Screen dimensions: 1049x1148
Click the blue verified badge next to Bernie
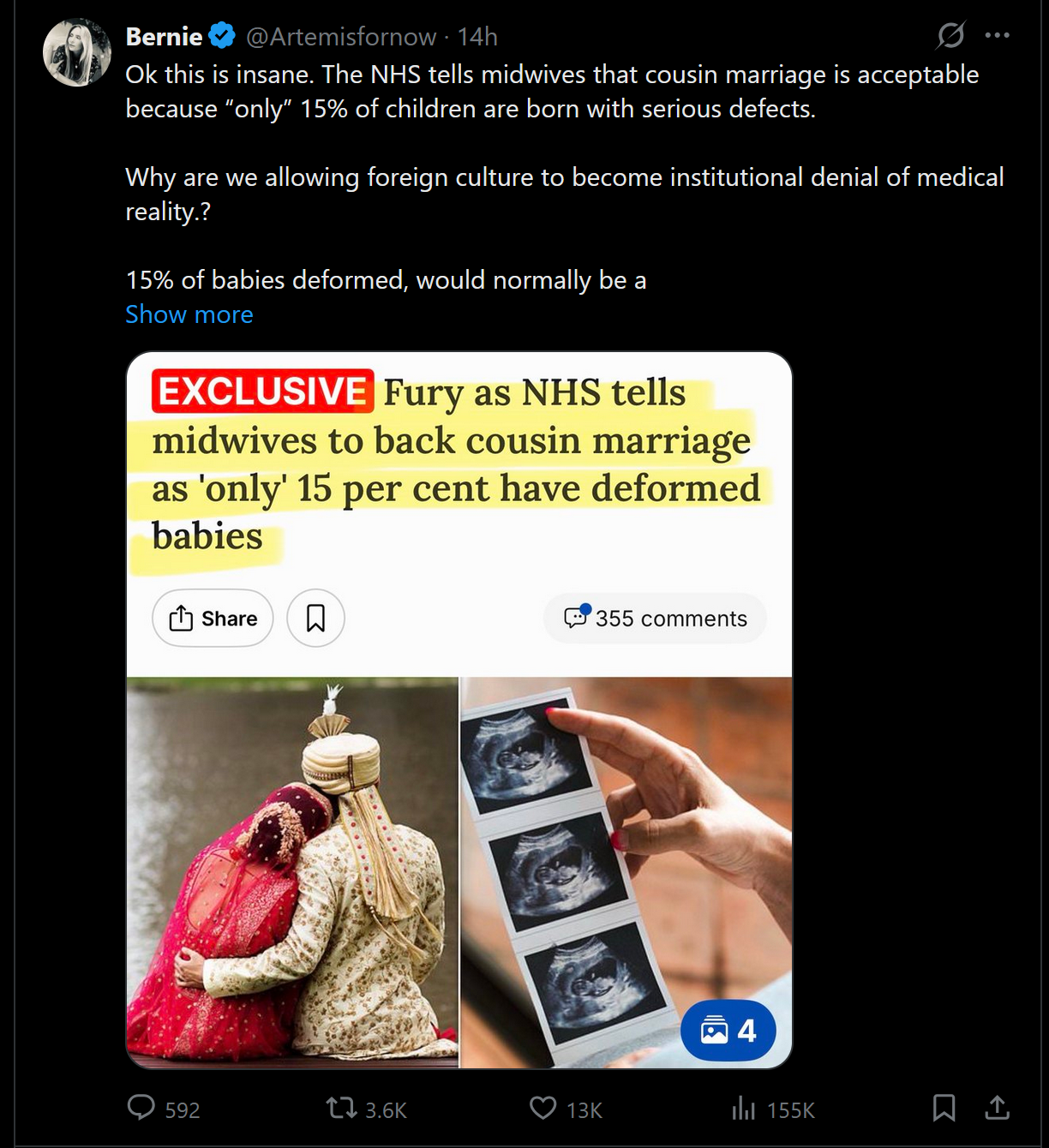pyautogui.click(x=222, y=37)
